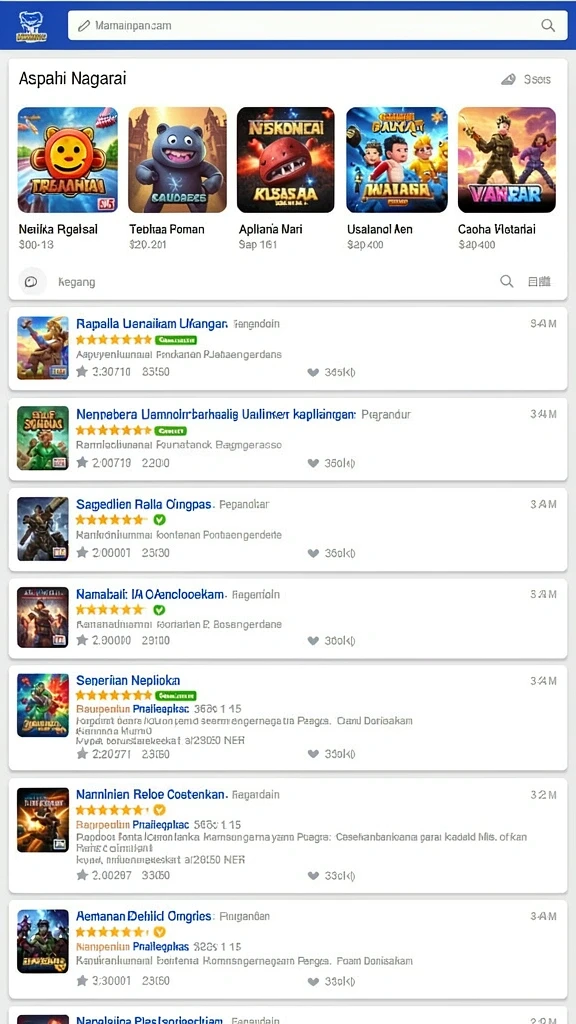Viewport: 576px width, 1024px height.
Task: Click the yellow star rating on Senerlian Neplioka
Action: point(114,696)
